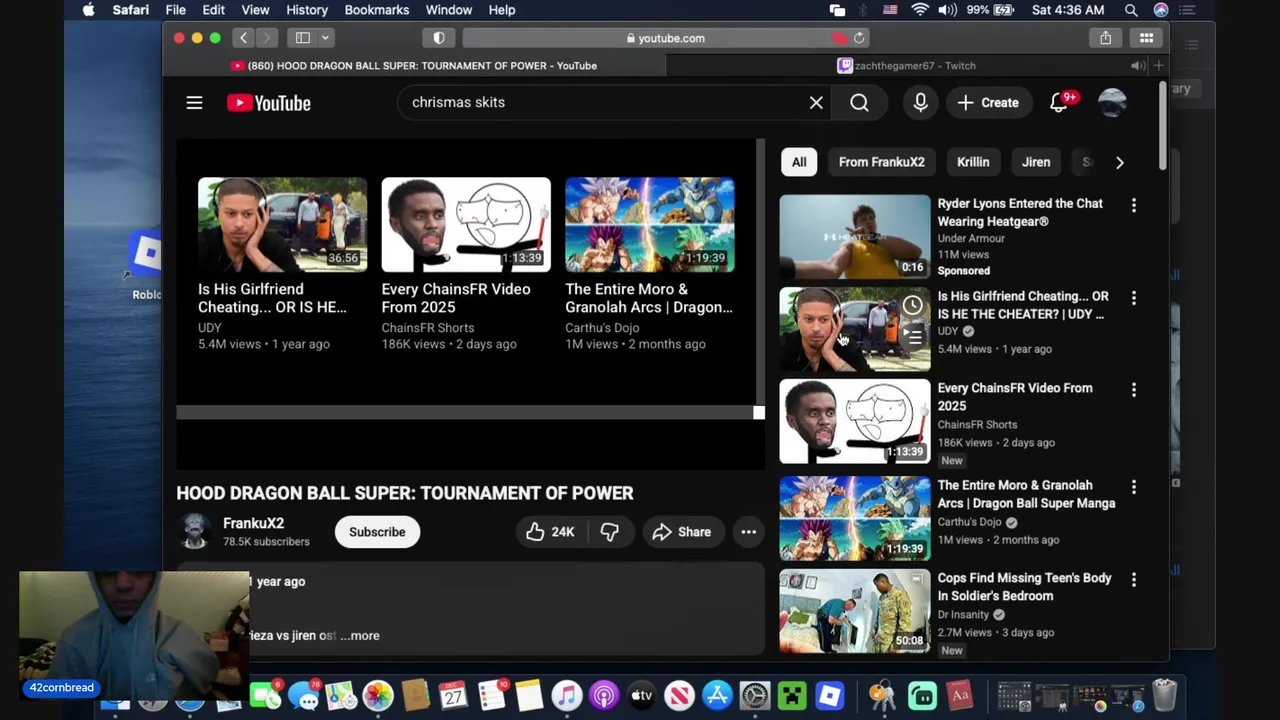Open the History menu

[x=306, y=10]
